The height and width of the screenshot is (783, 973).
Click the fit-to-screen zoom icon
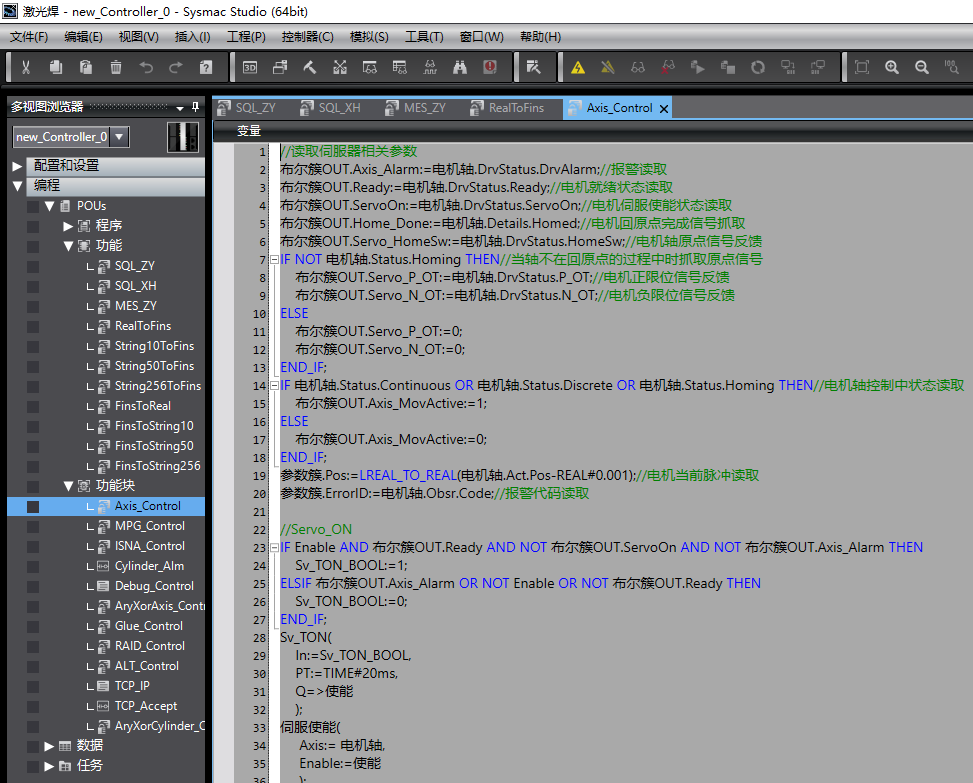pyautogui.click(x=862, y=67)
